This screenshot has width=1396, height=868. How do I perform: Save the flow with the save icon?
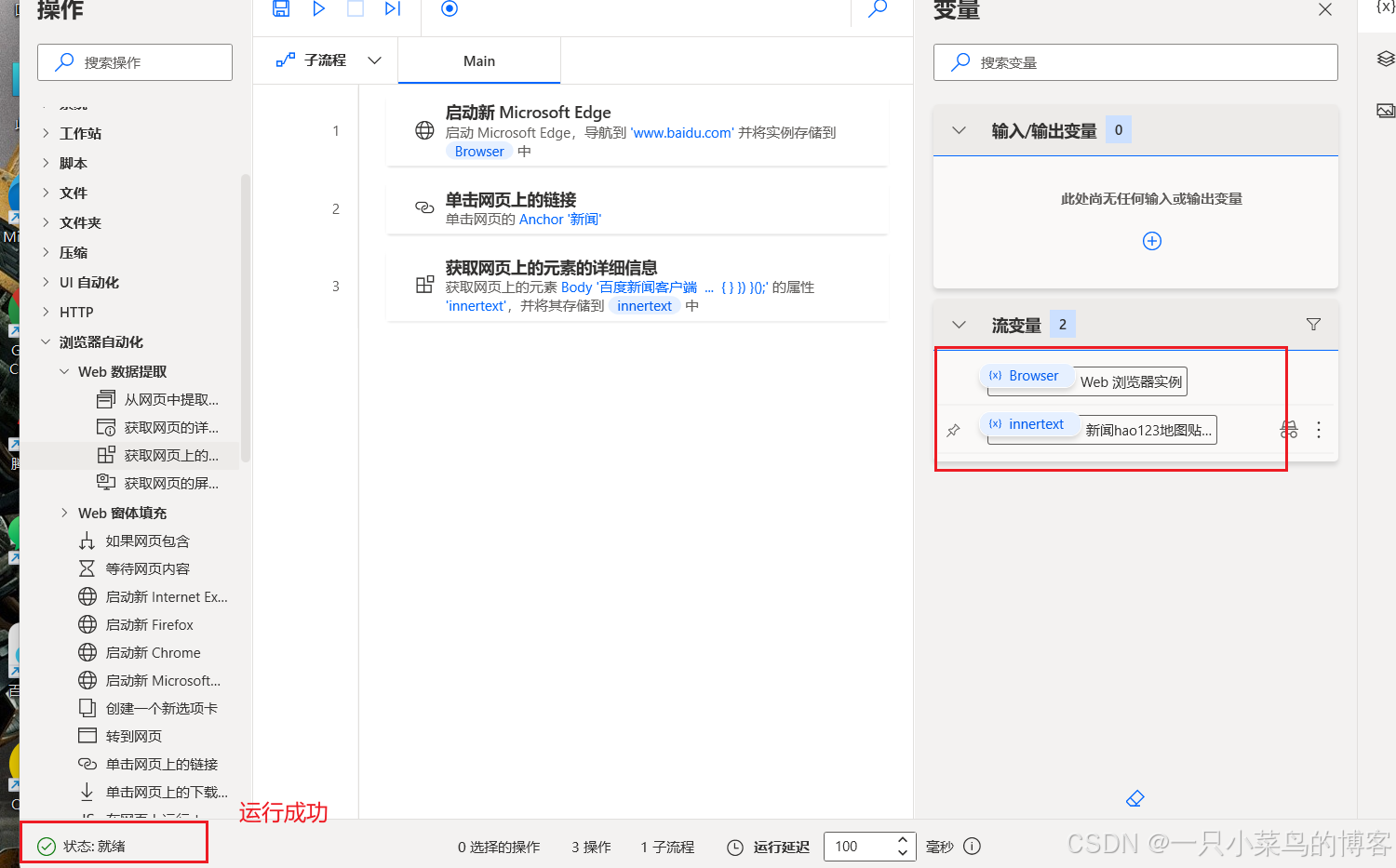click(281, 8)
